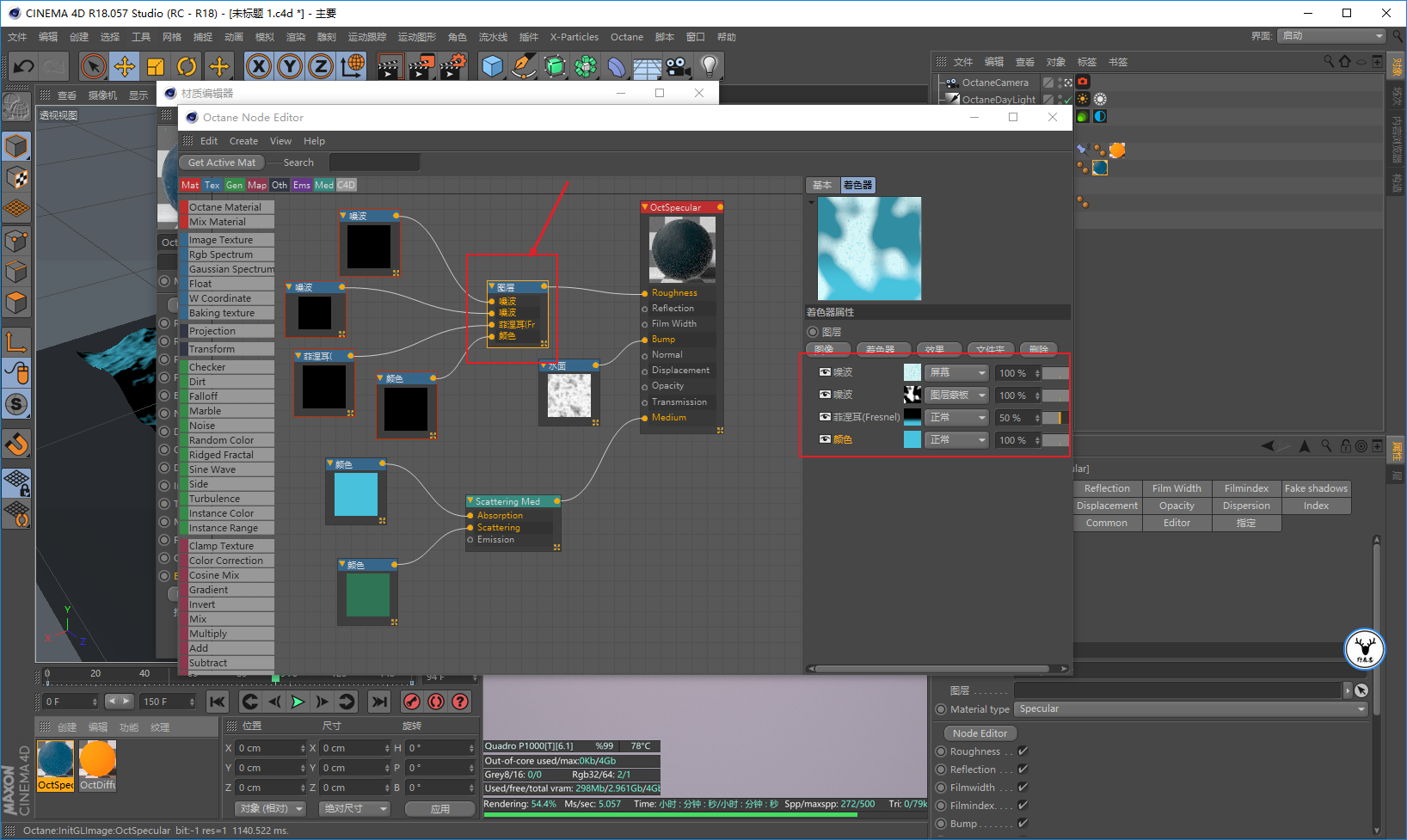Screen dimensions: 1407x840
Task: Open the Octane menu in main menu bar
Action: click(627, 37)
